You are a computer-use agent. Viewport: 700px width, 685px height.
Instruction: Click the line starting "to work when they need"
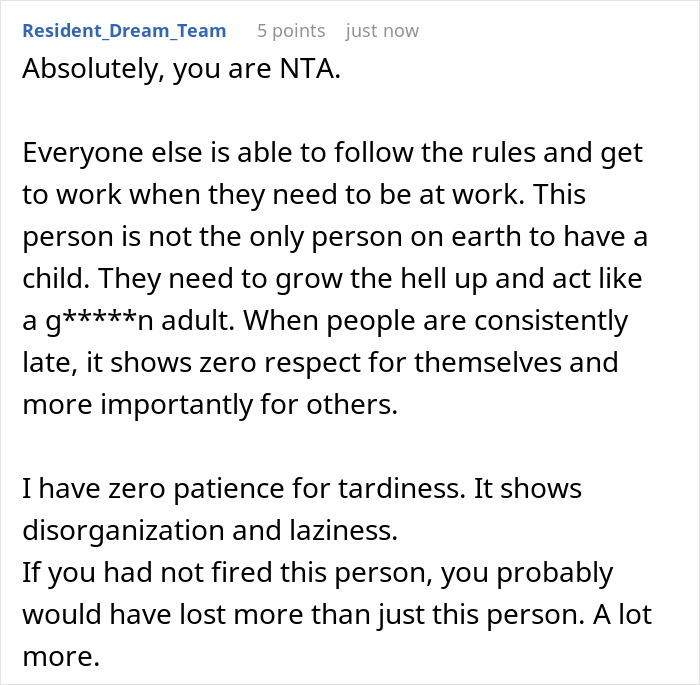[323, 194]
